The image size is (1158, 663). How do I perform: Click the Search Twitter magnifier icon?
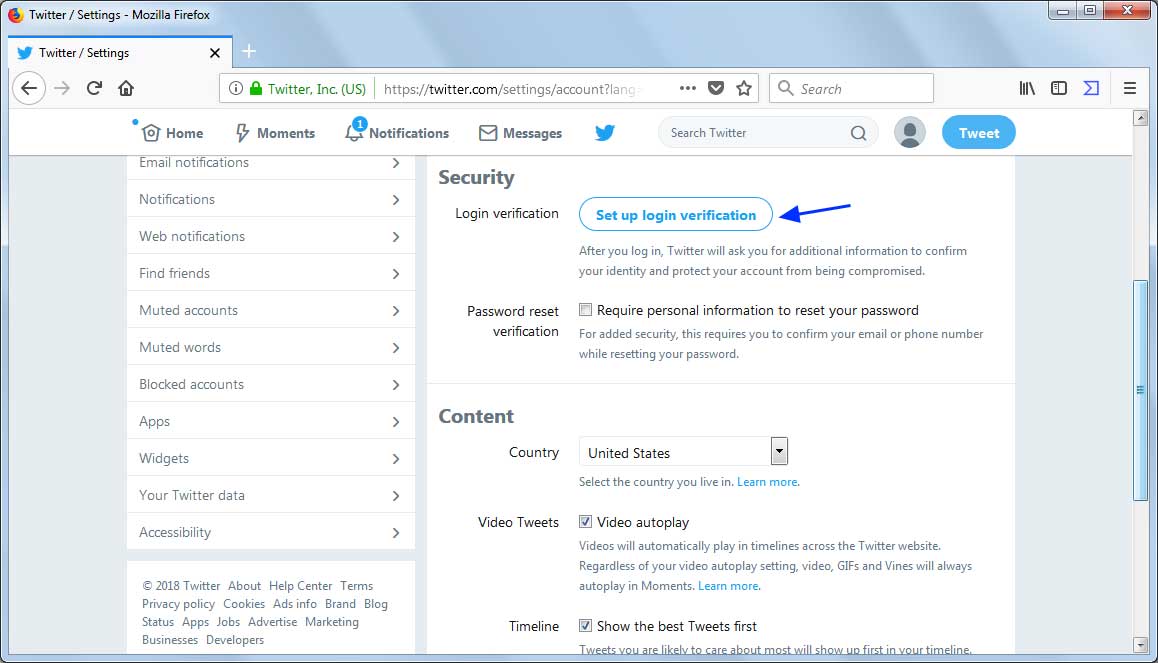(x=858, y=133)
